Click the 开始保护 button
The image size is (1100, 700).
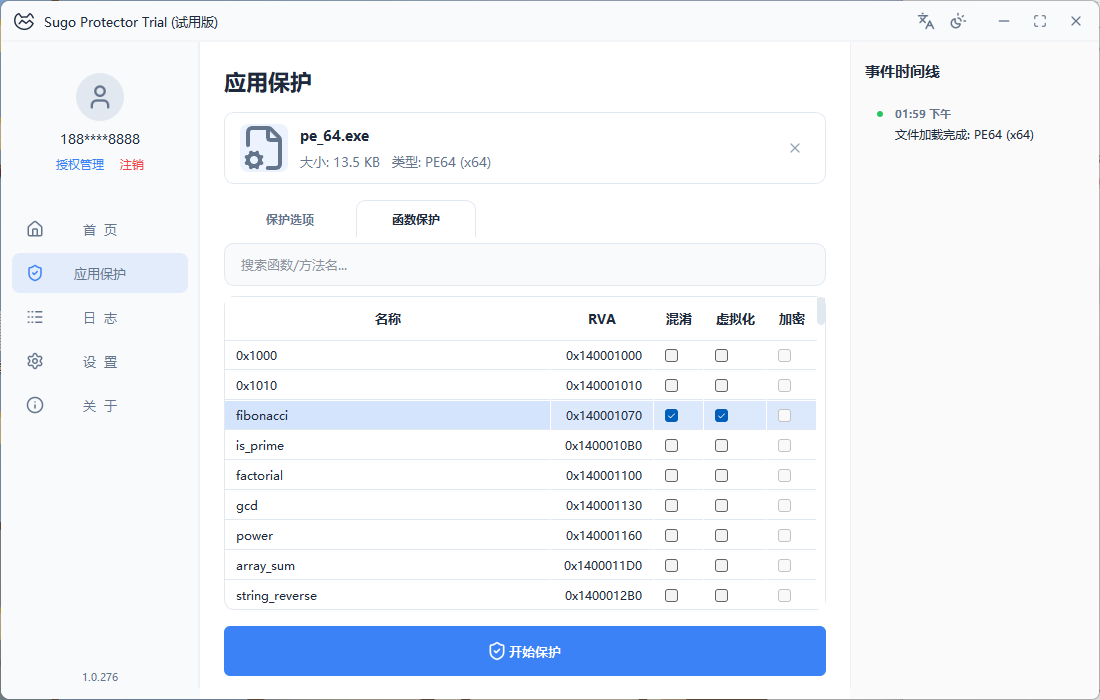coord(525,652)
